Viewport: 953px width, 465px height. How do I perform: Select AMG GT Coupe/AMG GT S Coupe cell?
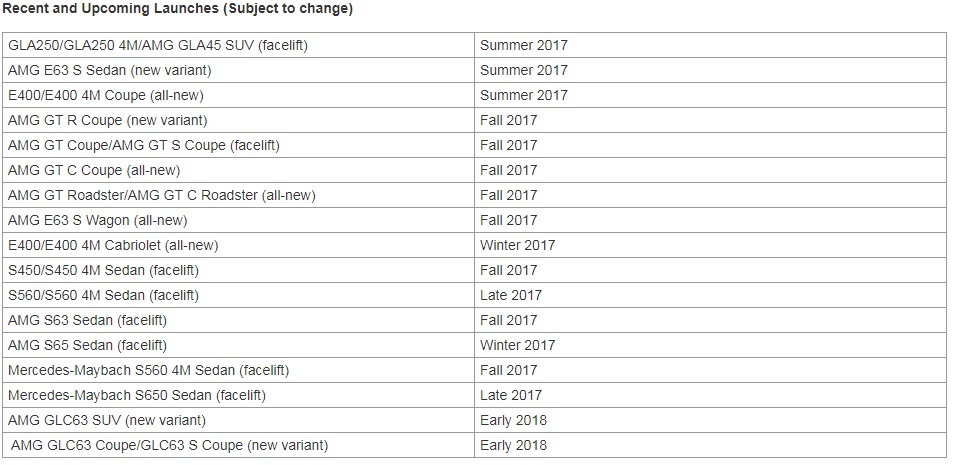143,145
